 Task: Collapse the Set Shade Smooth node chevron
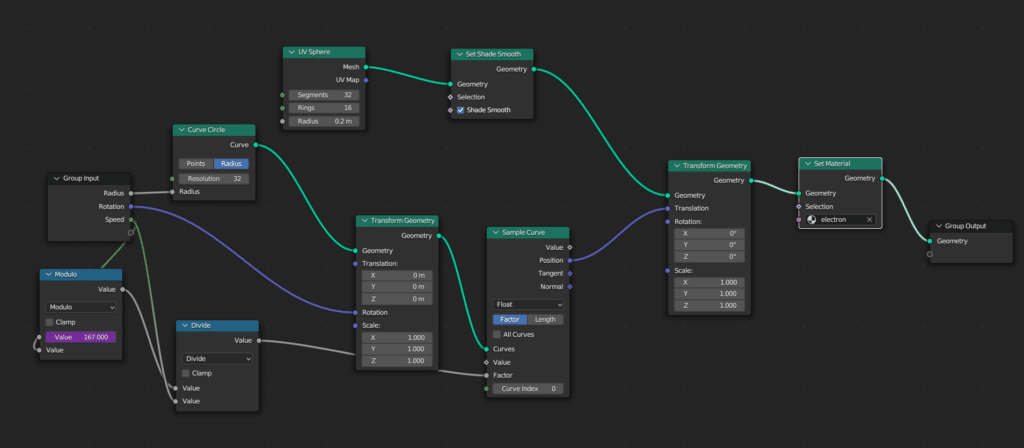[x=459, y=54]
